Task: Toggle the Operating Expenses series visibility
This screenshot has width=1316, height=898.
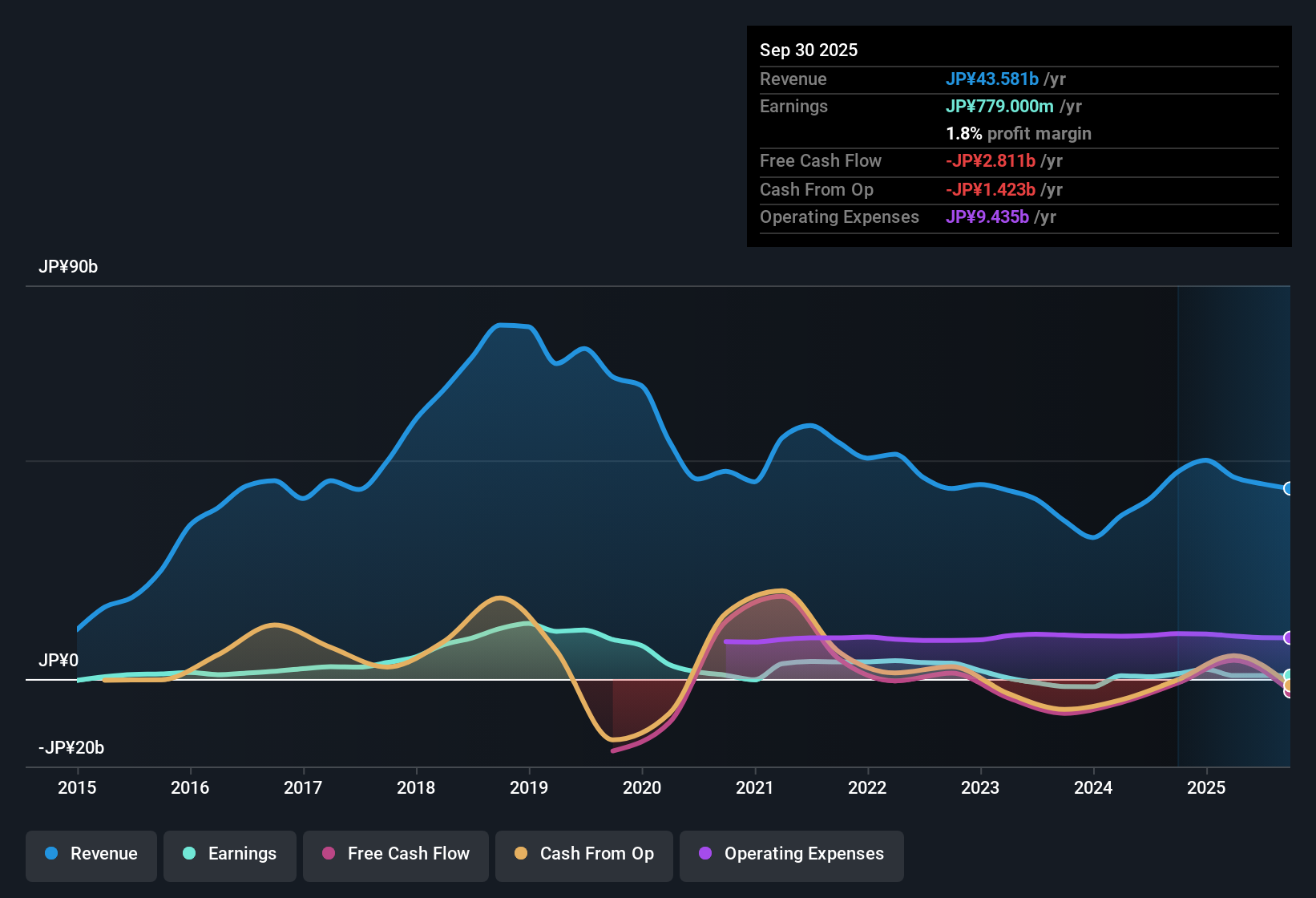Action: tap(791, 854)
